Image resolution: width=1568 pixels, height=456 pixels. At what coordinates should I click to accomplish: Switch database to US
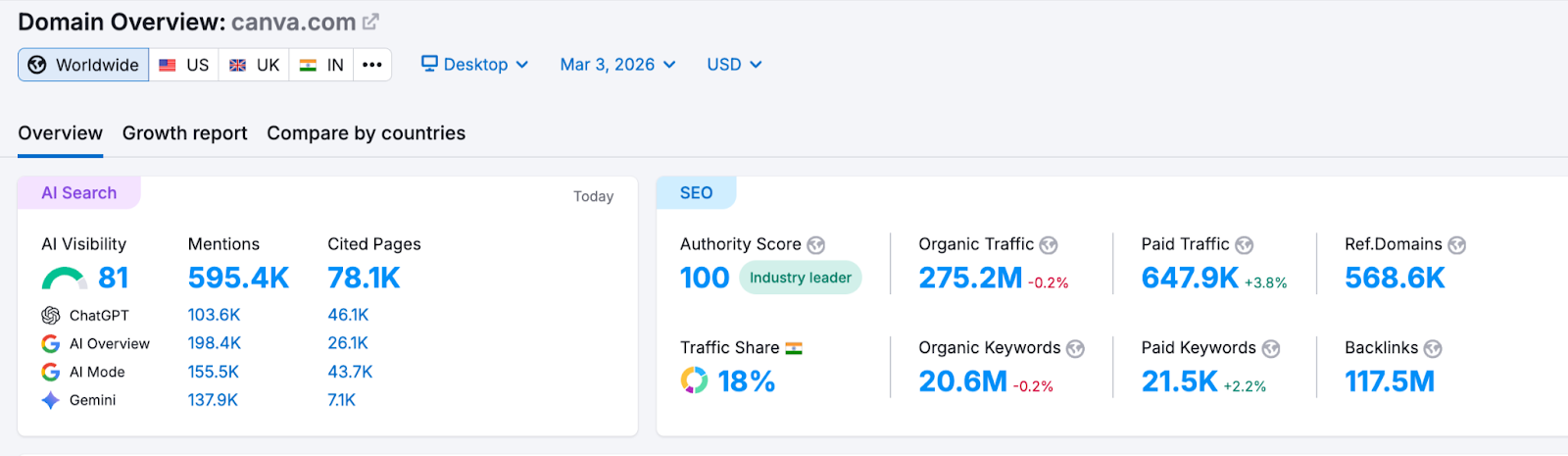coord(184,65)
